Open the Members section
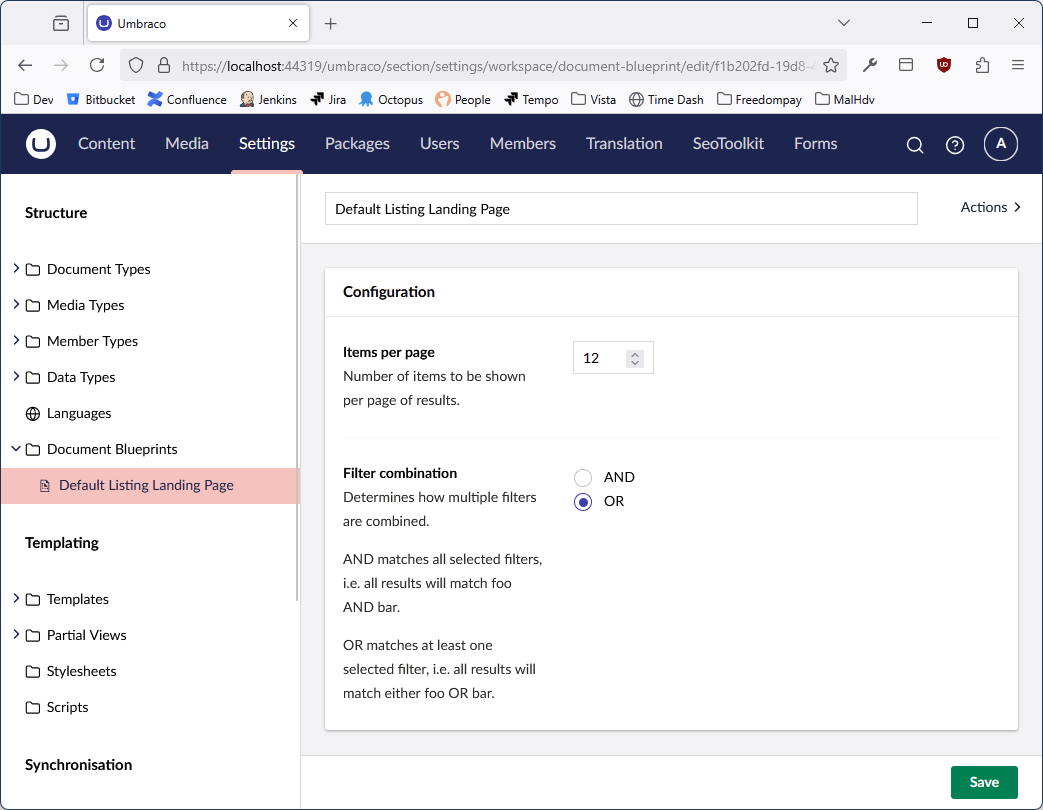 click(523, 144)
